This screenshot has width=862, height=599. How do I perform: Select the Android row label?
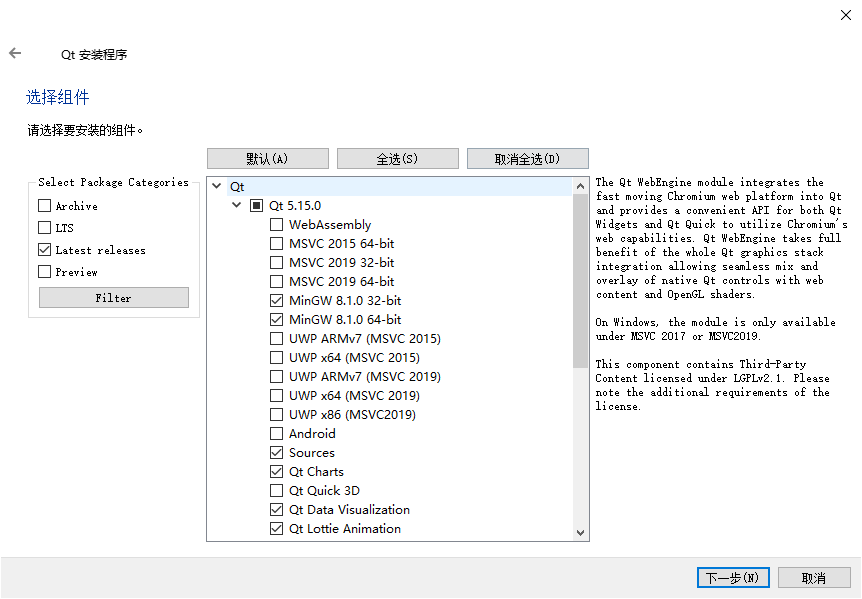coord(312,434)
